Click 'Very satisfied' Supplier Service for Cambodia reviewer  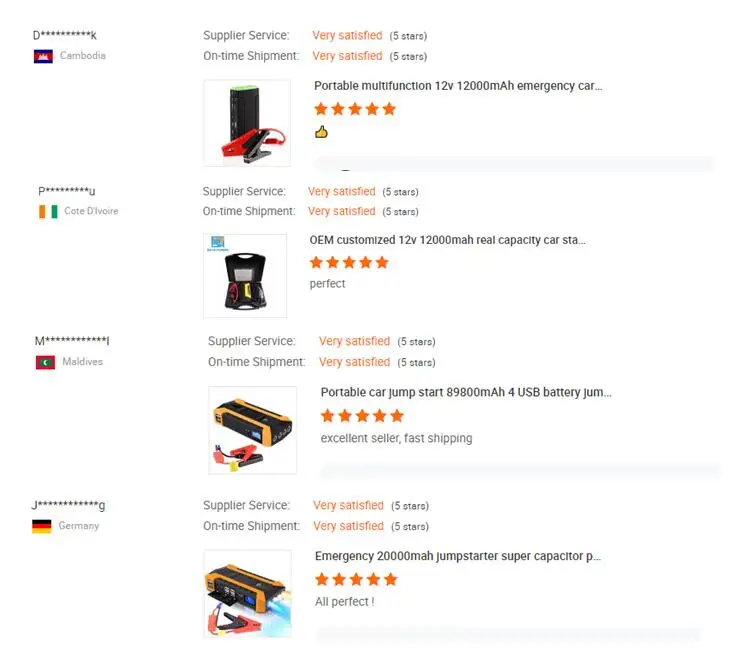tap(347, 36)
